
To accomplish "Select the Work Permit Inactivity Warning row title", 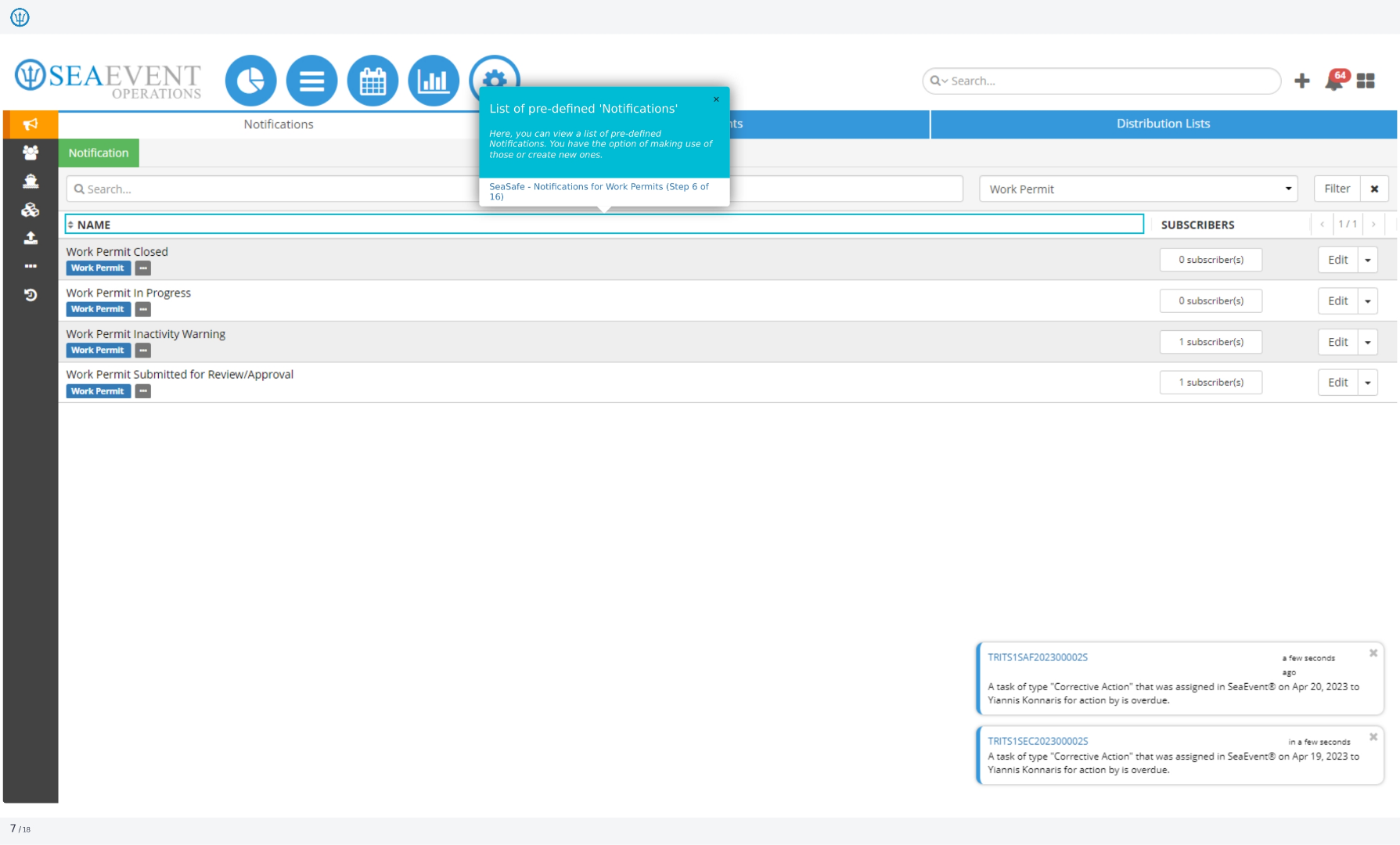I will [146, 334].
